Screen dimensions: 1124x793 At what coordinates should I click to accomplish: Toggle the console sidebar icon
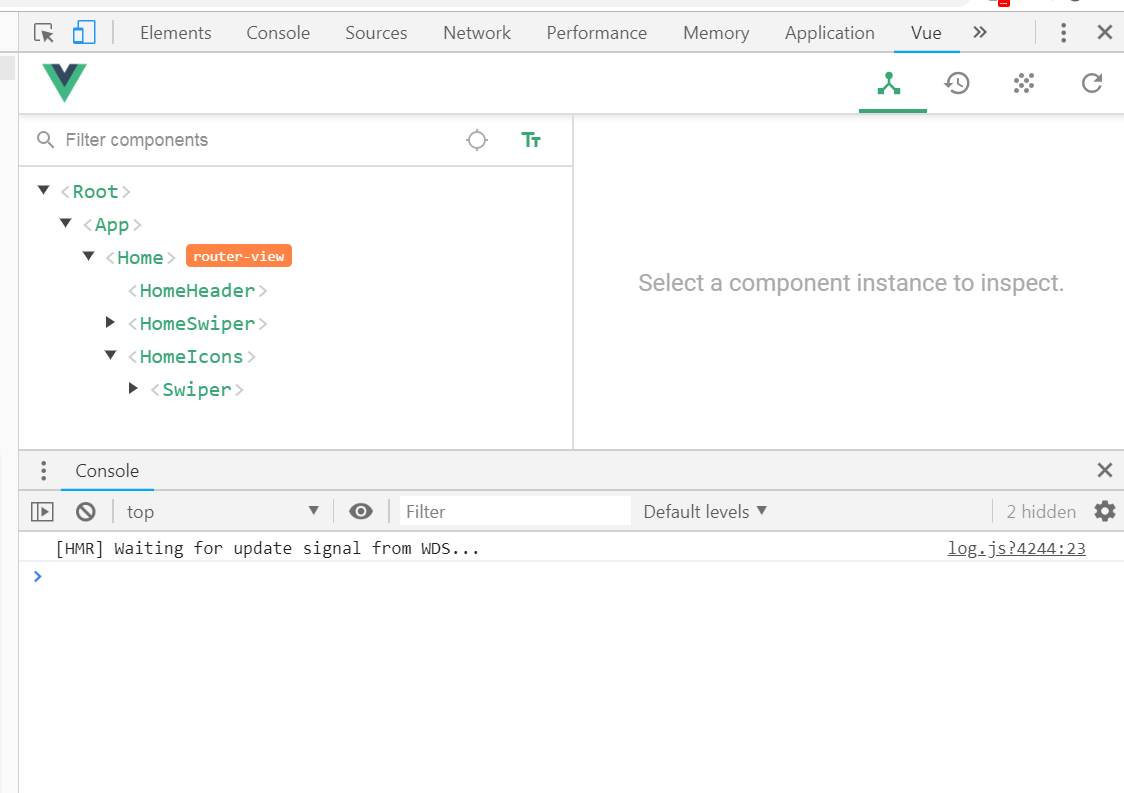pos(42,511)
